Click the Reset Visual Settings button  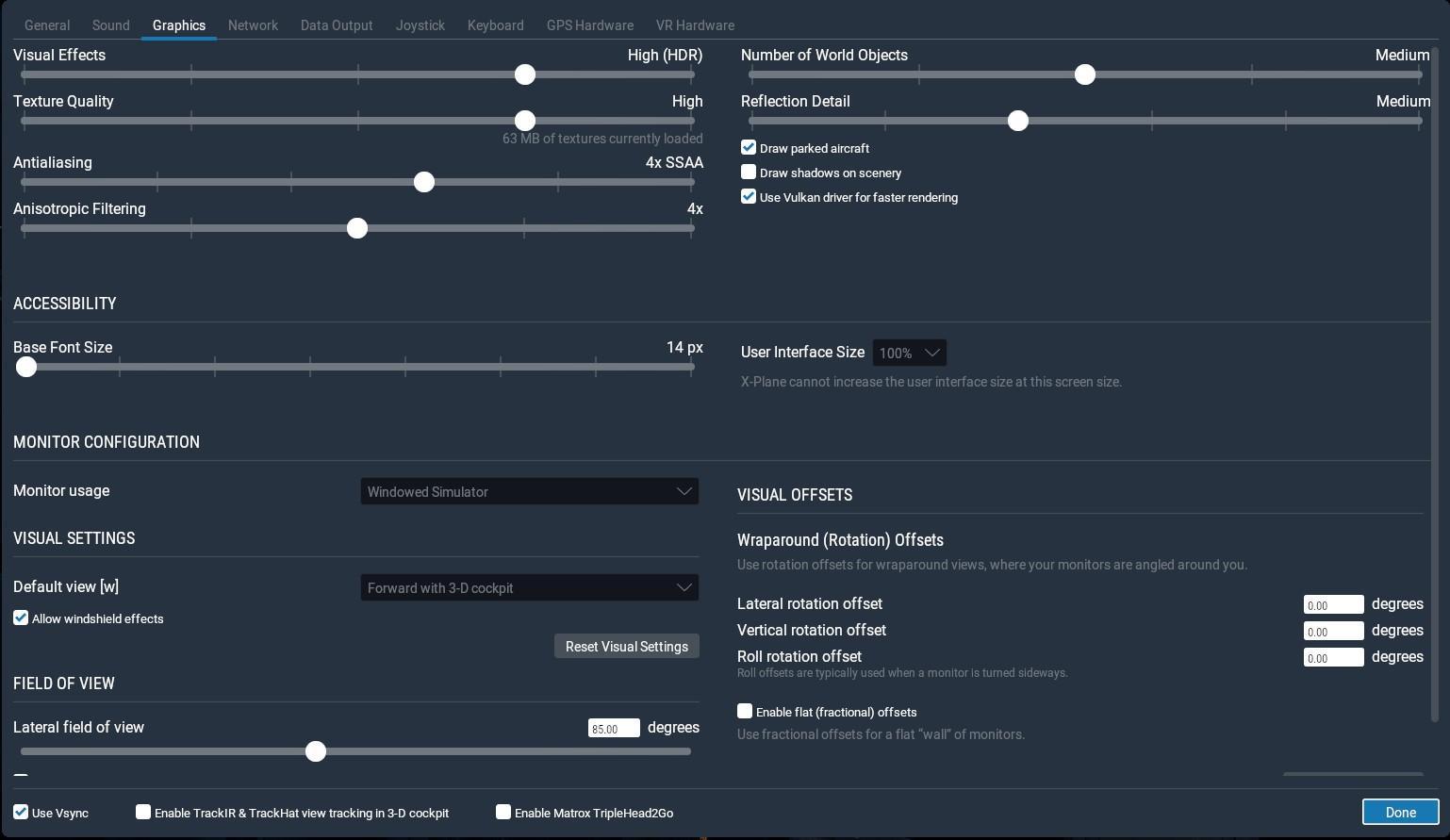pos(627,647)
